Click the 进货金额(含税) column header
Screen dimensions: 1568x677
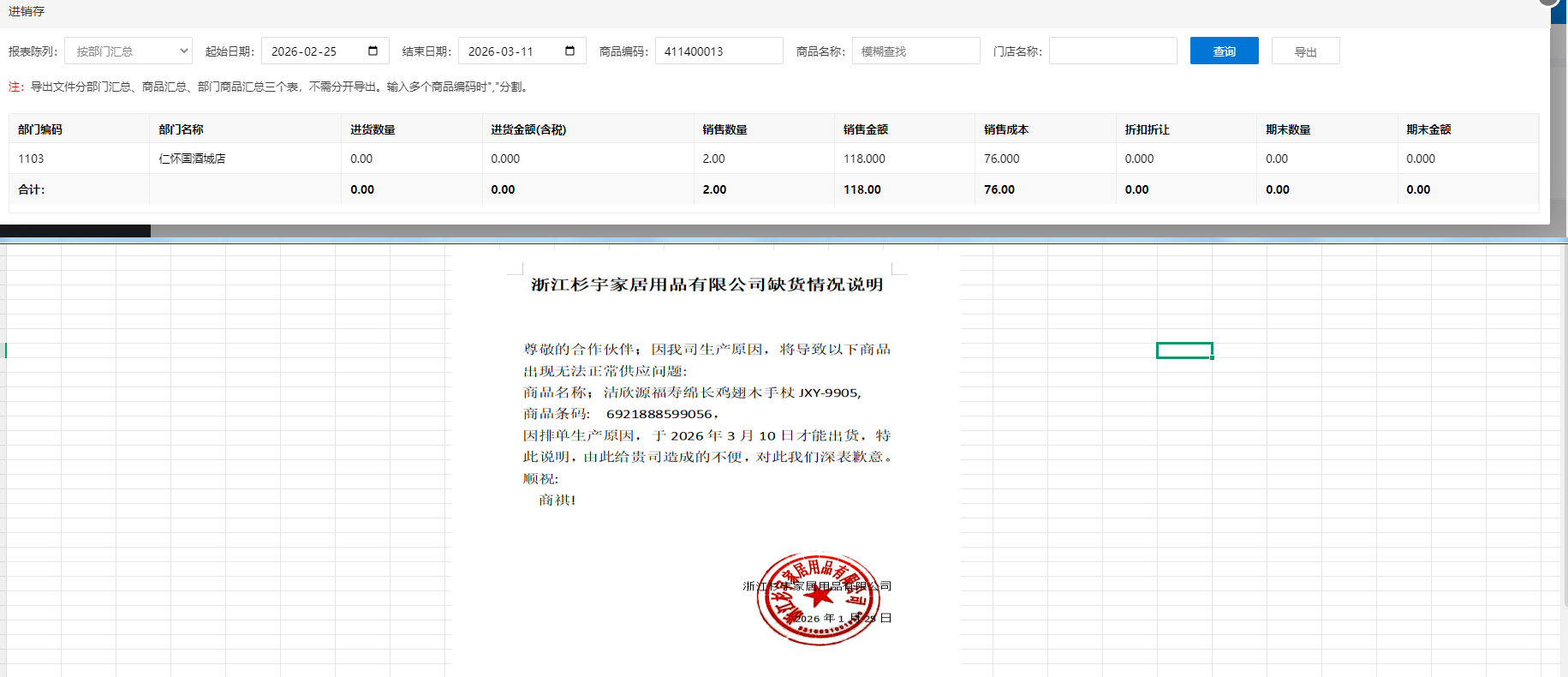528,129
